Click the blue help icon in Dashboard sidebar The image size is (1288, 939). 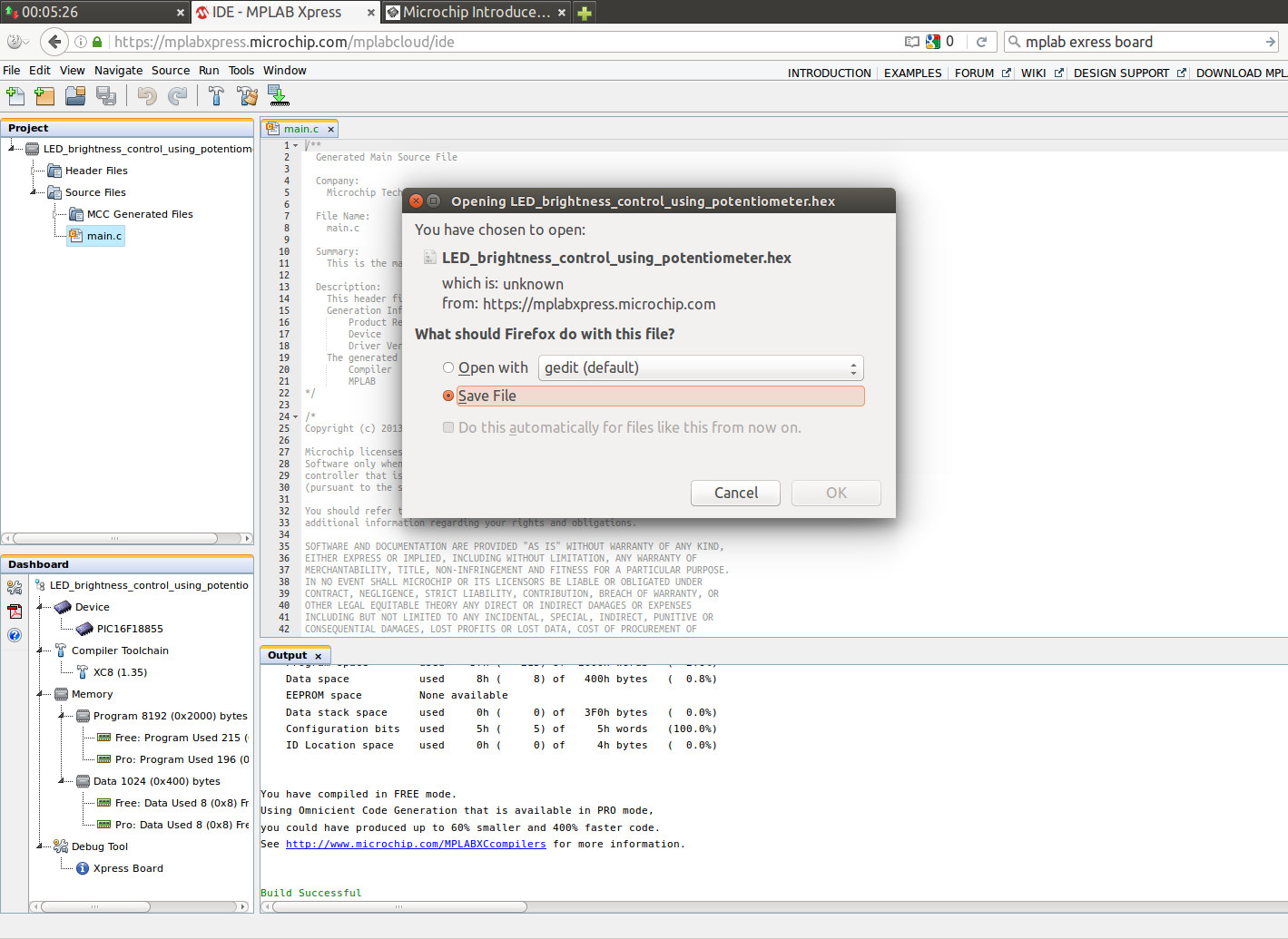click(x=15, y=635)
